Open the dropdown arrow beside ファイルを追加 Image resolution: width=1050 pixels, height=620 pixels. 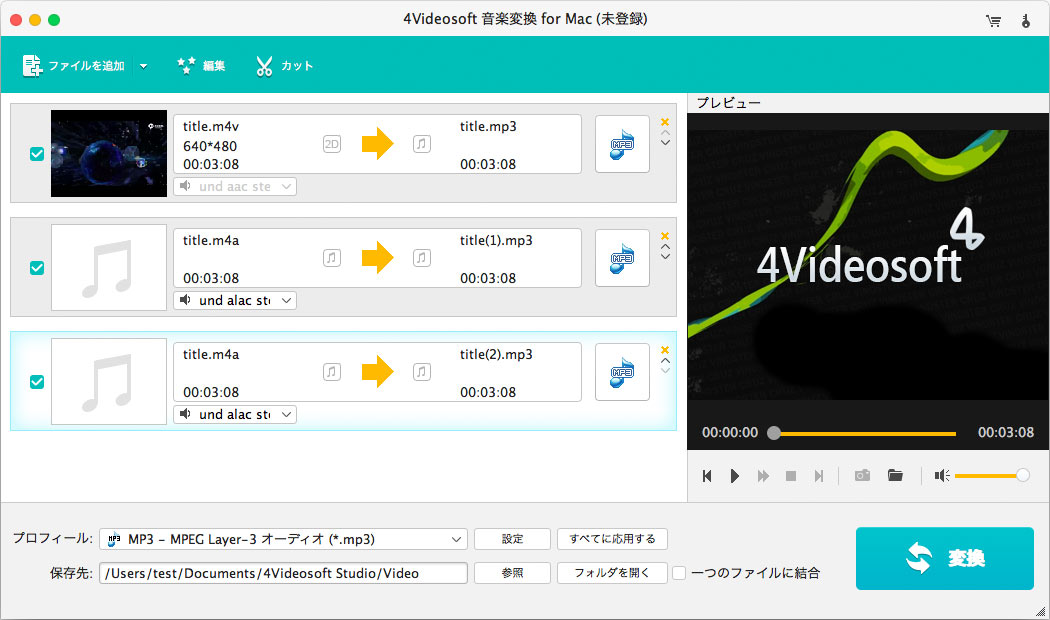143,66
